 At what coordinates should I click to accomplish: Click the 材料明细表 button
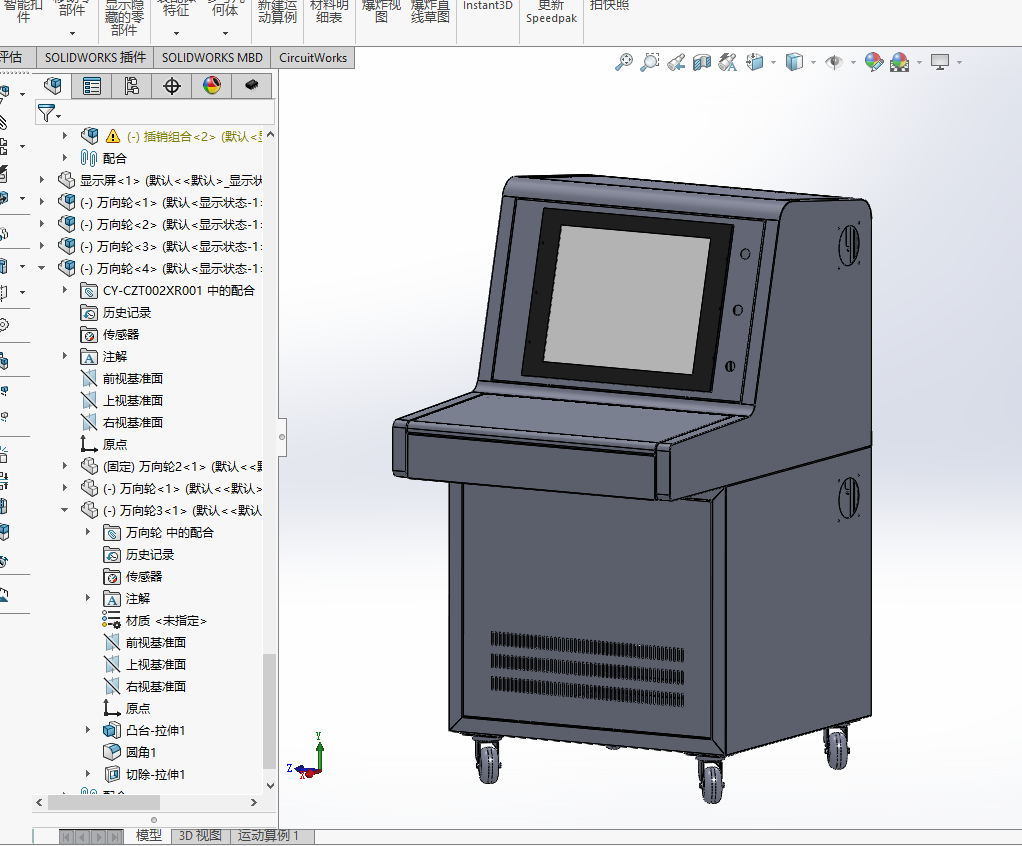click(329, 12)
